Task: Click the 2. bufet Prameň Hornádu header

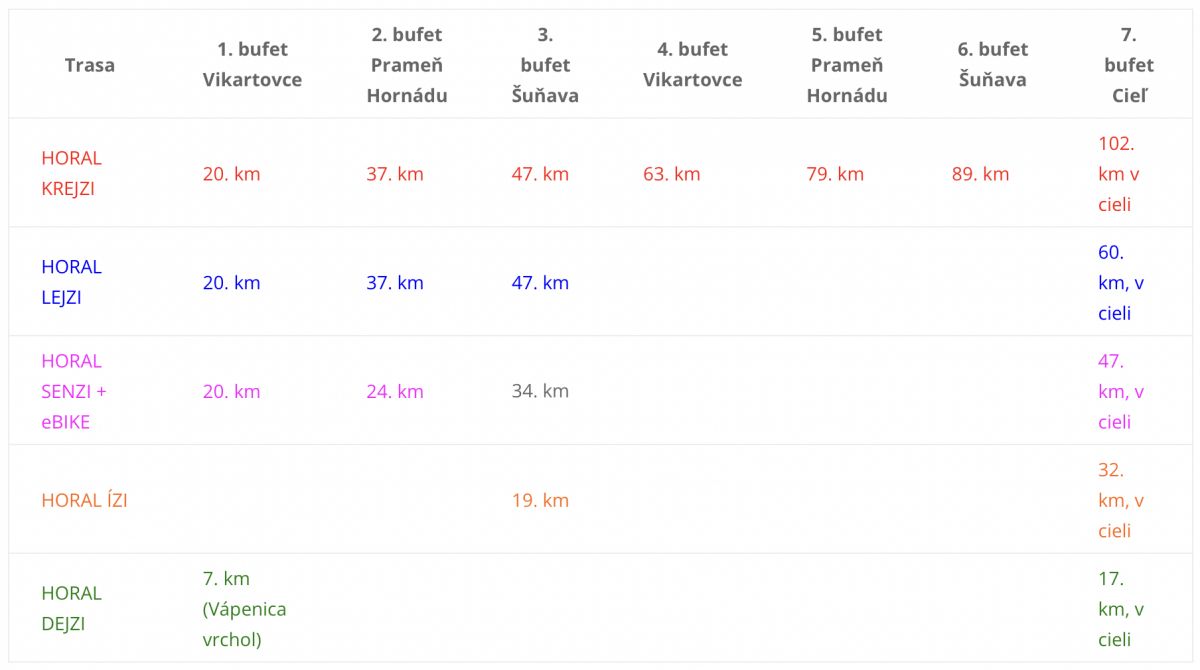Action: [407, 65]
